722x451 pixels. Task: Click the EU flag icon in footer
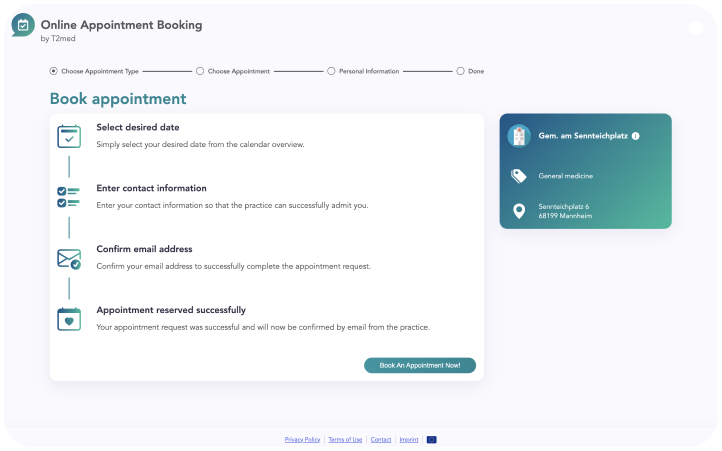(x=431, y=439)
